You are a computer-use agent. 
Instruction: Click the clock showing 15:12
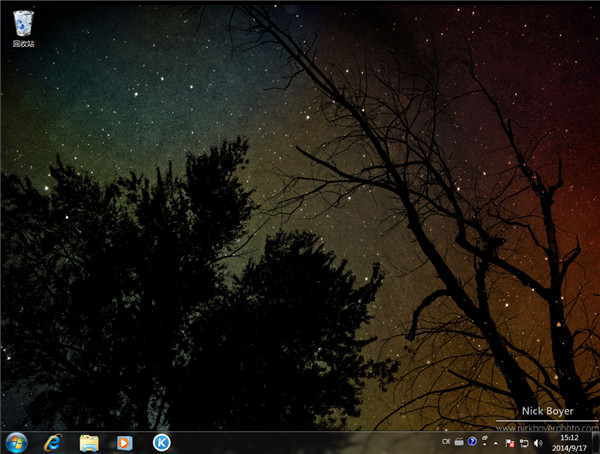[568, 436]
